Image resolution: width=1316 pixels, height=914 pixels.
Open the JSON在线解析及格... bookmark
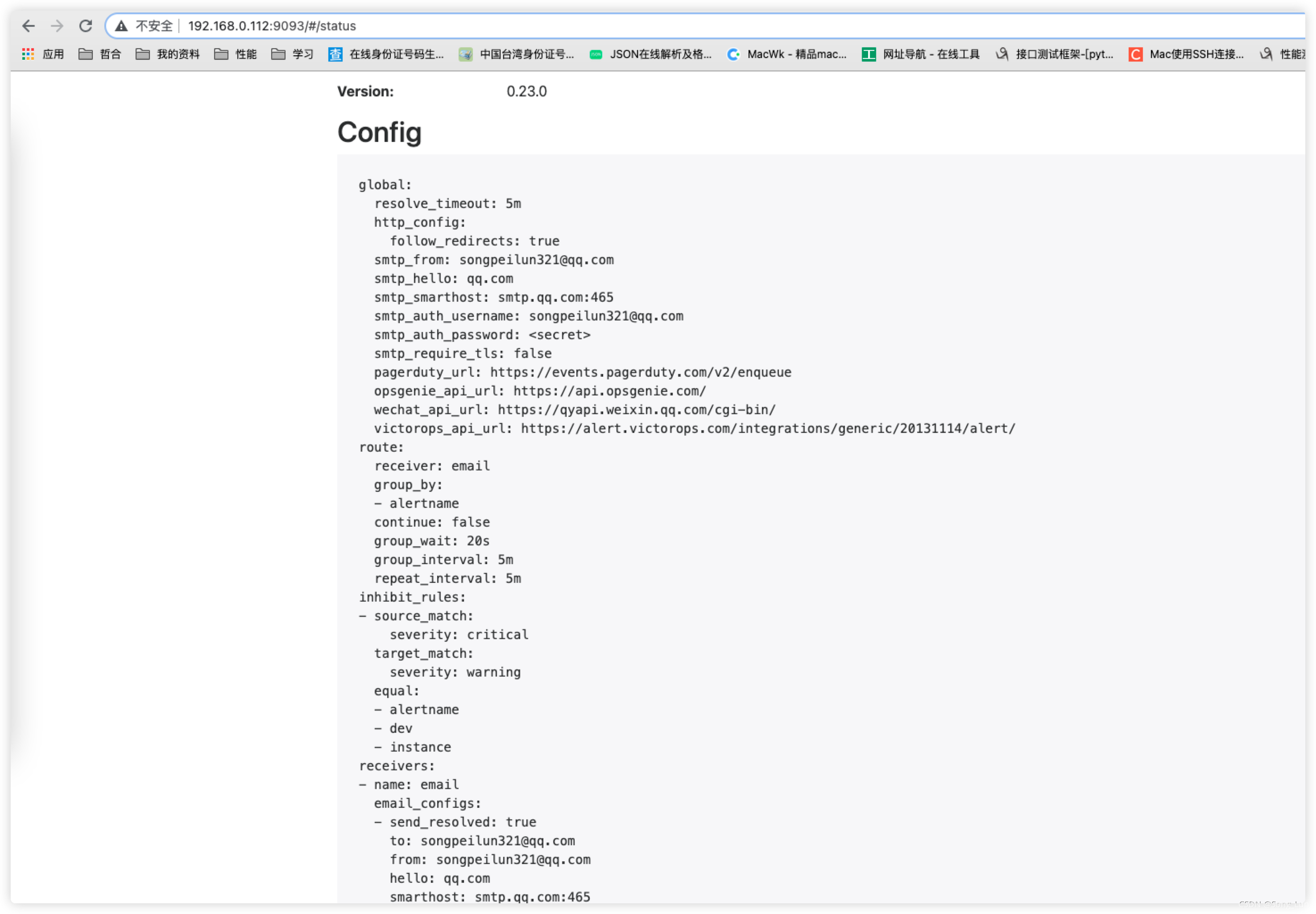(651, 54)
